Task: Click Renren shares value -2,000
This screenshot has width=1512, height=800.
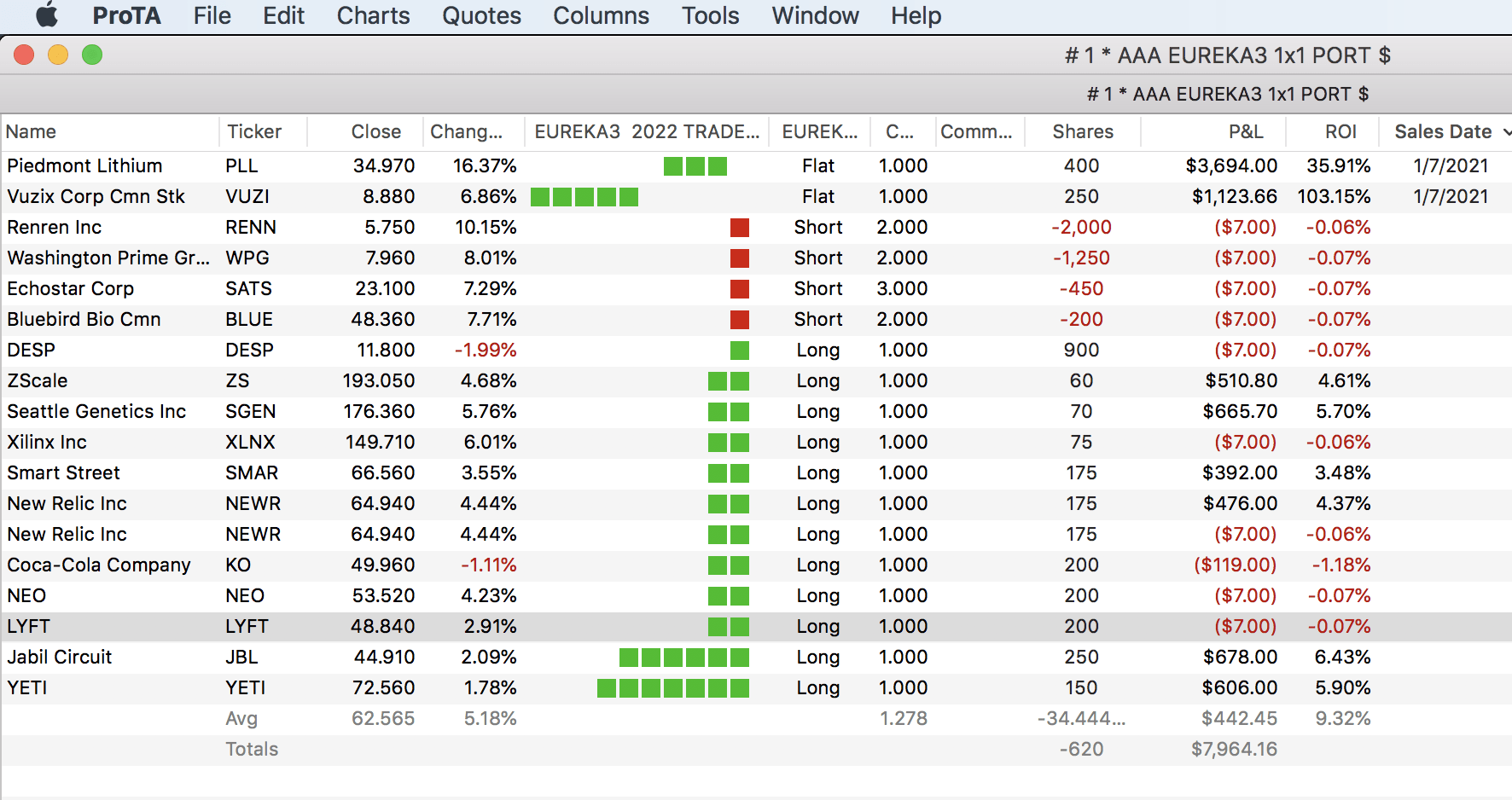Action: tap(1082, 227)
